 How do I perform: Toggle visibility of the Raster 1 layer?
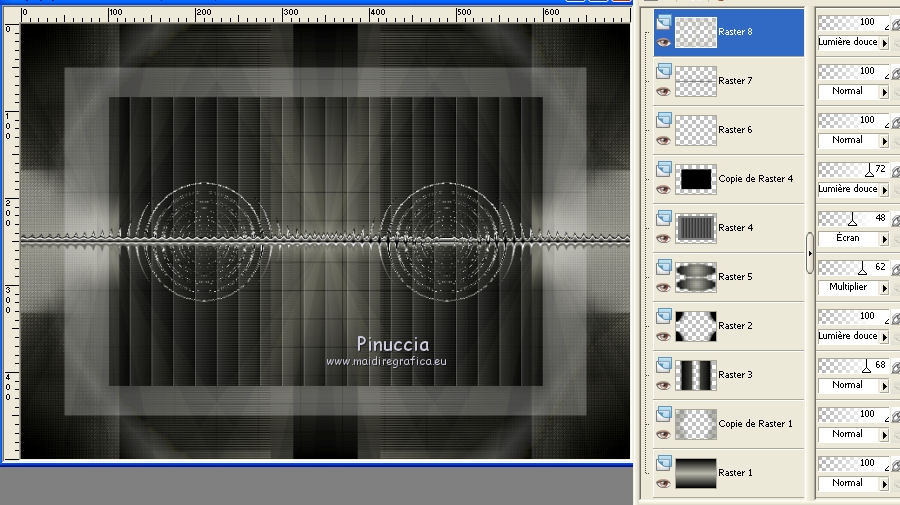point(664,483)
